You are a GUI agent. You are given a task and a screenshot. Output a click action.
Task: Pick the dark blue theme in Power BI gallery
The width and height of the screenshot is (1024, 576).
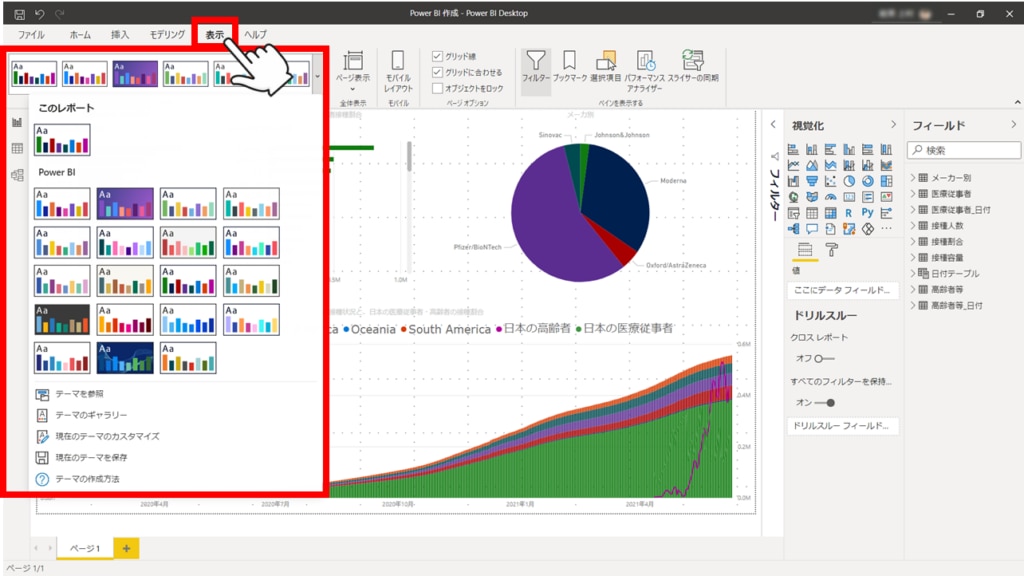tap(125, 358)
